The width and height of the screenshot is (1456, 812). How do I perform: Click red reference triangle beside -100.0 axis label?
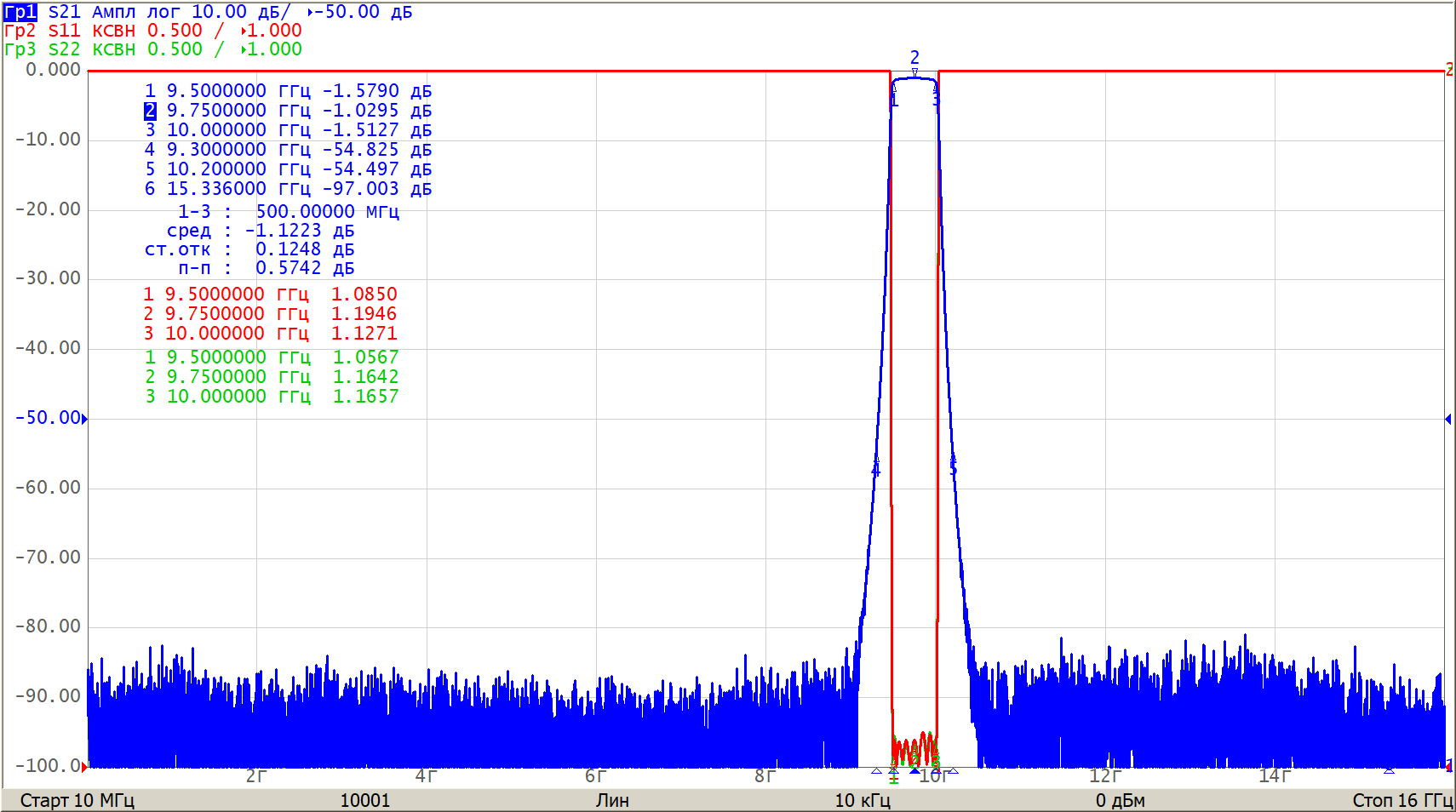pos(84,767)
